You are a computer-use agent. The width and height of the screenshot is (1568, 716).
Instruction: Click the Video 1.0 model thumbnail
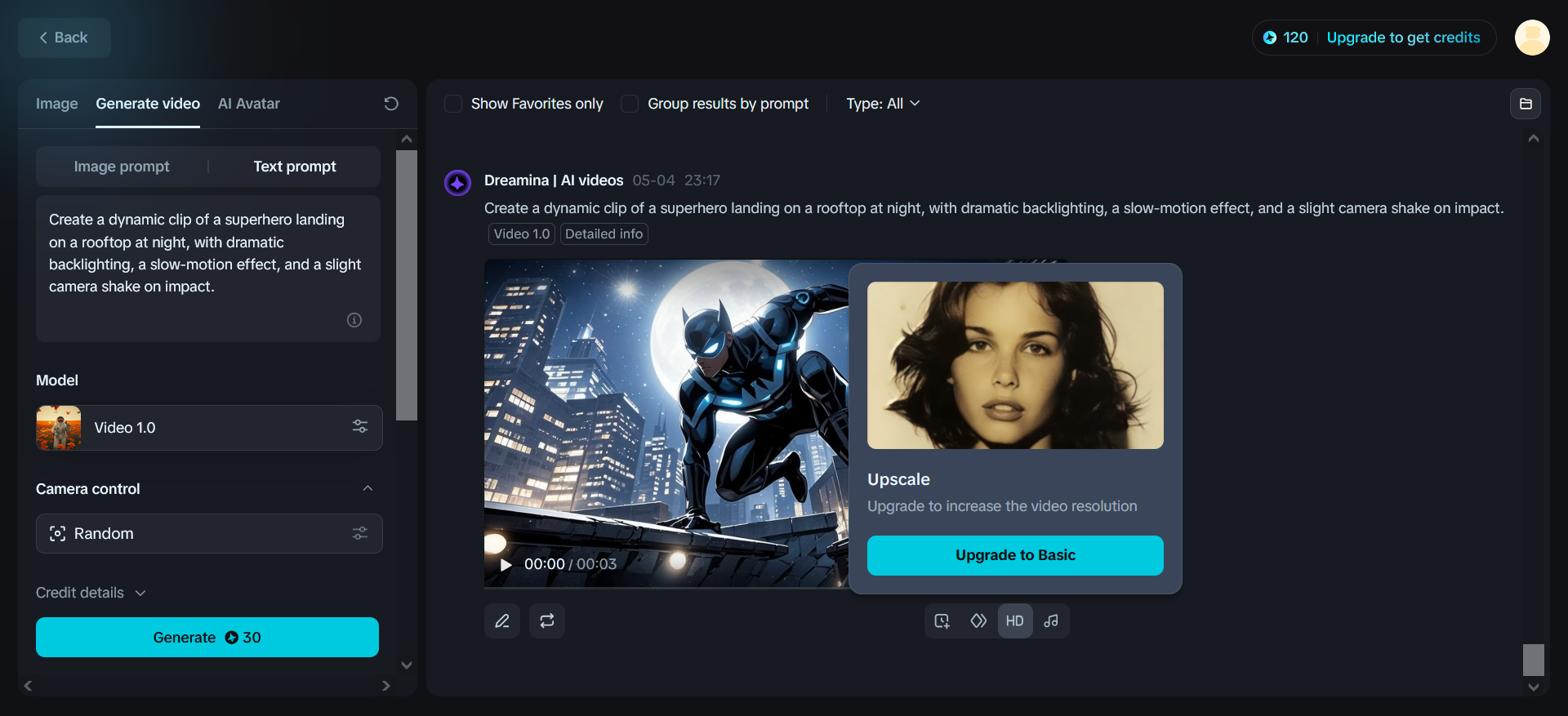59,428
